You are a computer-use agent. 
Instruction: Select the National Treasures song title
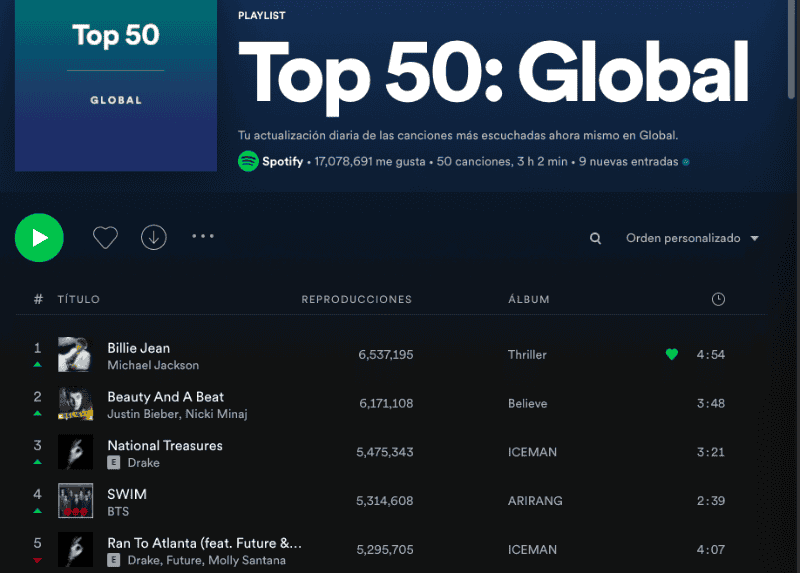tap(165, 445)
